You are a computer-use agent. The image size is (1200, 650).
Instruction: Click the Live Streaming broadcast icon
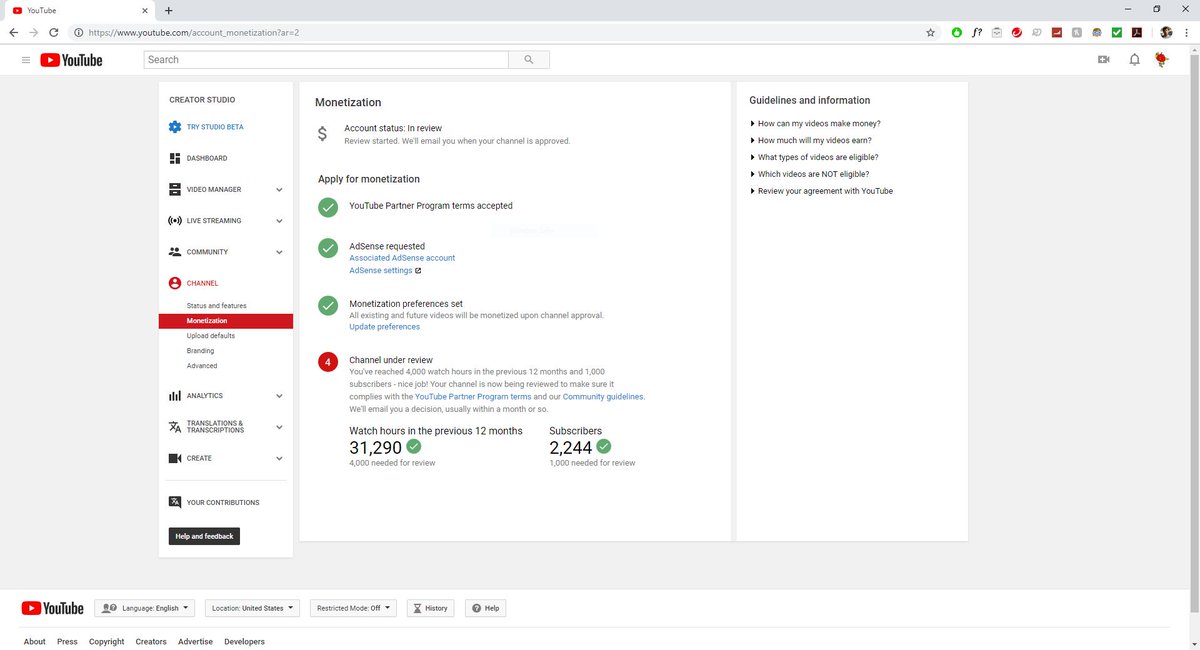175,220
